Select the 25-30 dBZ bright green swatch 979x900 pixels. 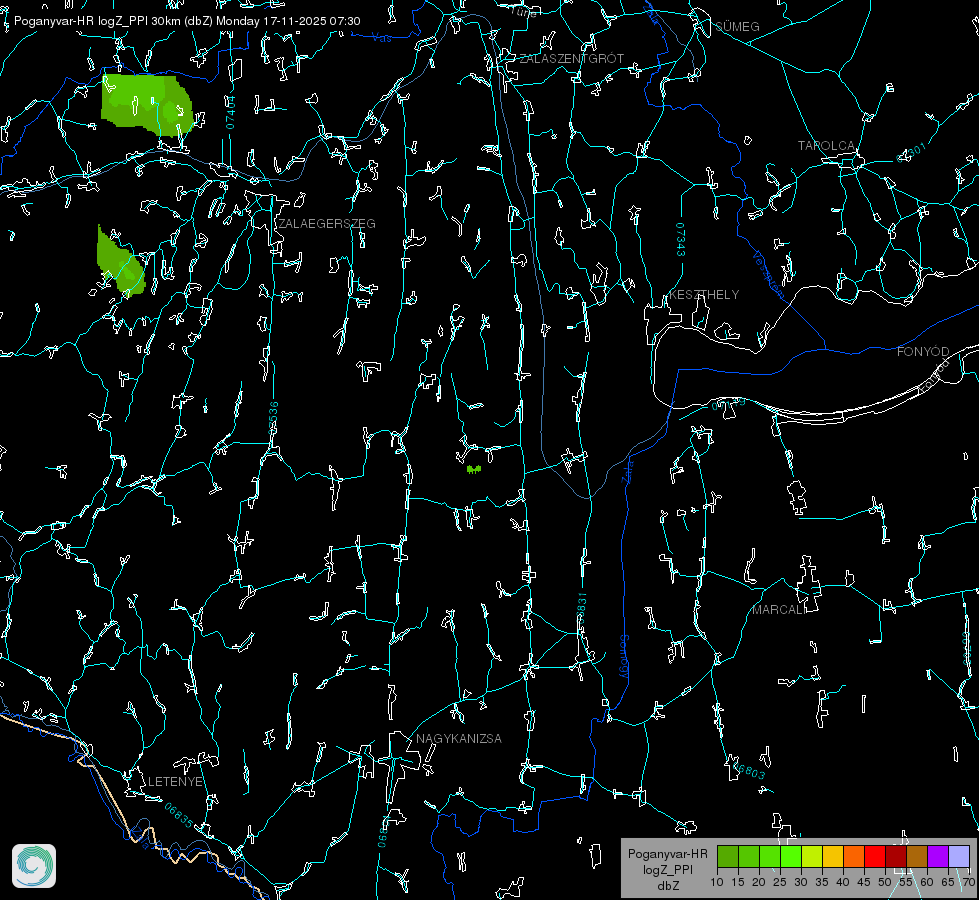(x=791, y=856)
